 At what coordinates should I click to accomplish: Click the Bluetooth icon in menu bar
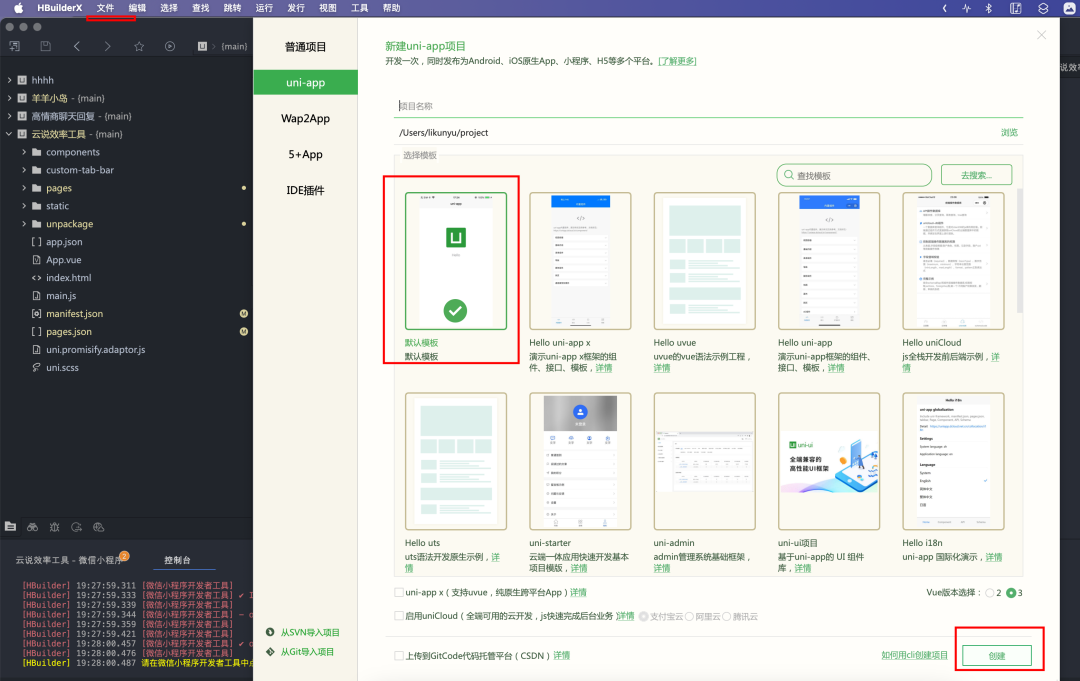point(988,8)
